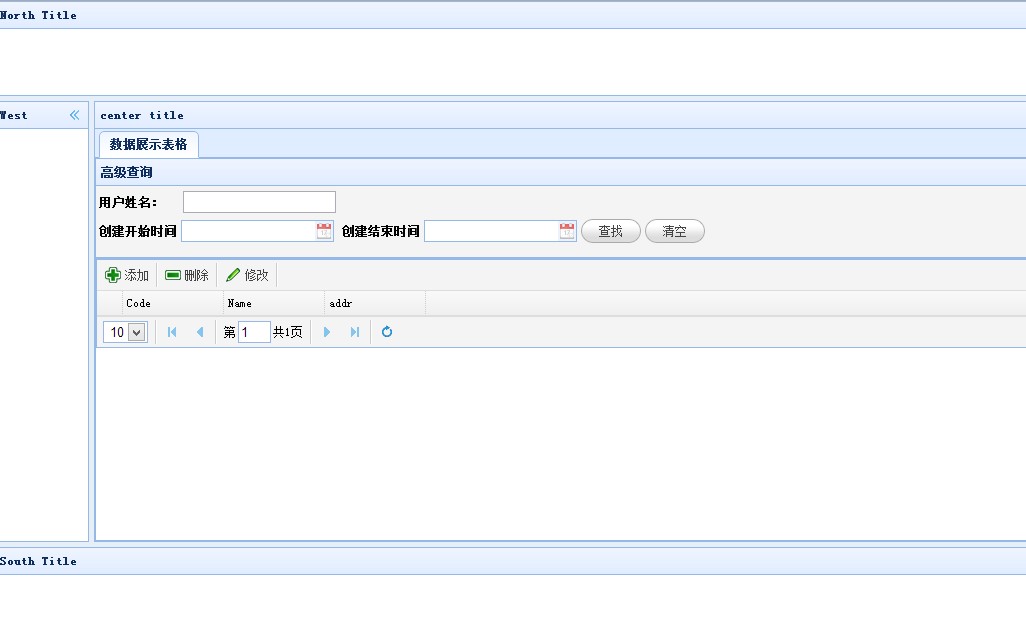Image resolution: width=1026 pixels, height=633 pixels.
Task: Refresh the data grid
Action: coord(387,332)
